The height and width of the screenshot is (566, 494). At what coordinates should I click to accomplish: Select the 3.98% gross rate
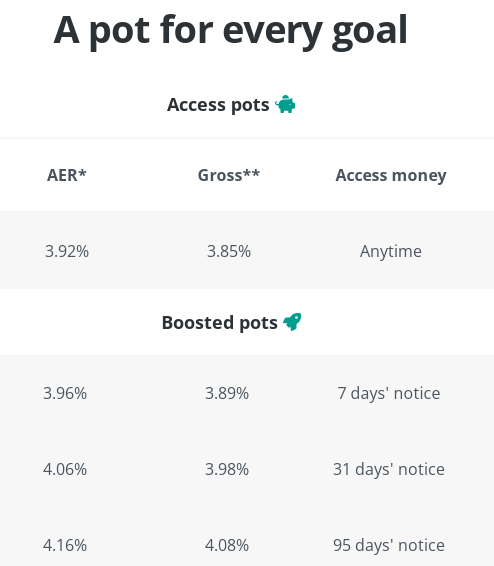click(227, 469)
